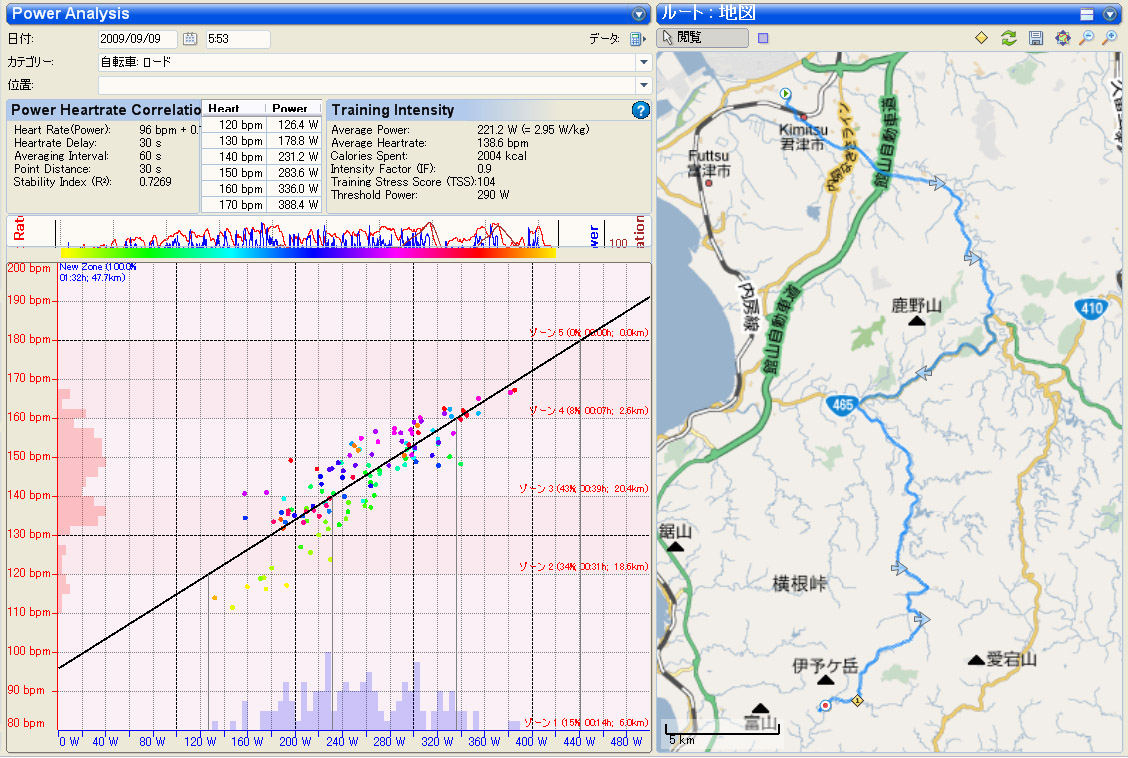1128x758 pixels.
Task: Refresh the route map
Action: click(x=1009, y=38)
